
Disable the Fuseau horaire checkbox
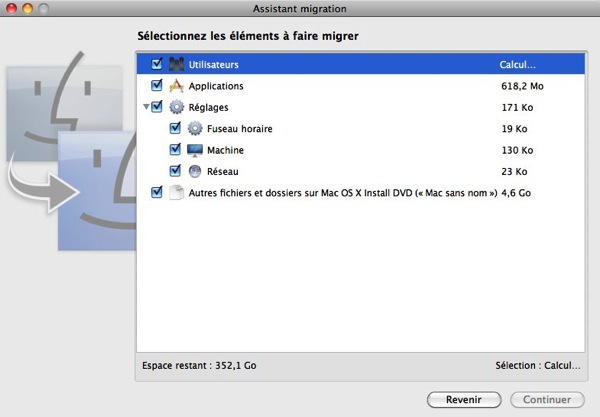pyautogui.click(x=176, y=129)
